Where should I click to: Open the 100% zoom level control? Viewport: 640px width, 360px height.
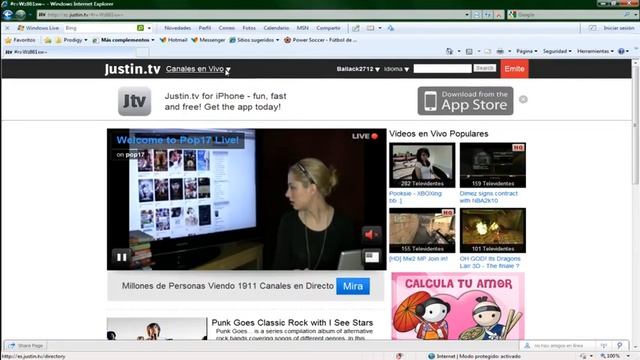tap(614, 356)
